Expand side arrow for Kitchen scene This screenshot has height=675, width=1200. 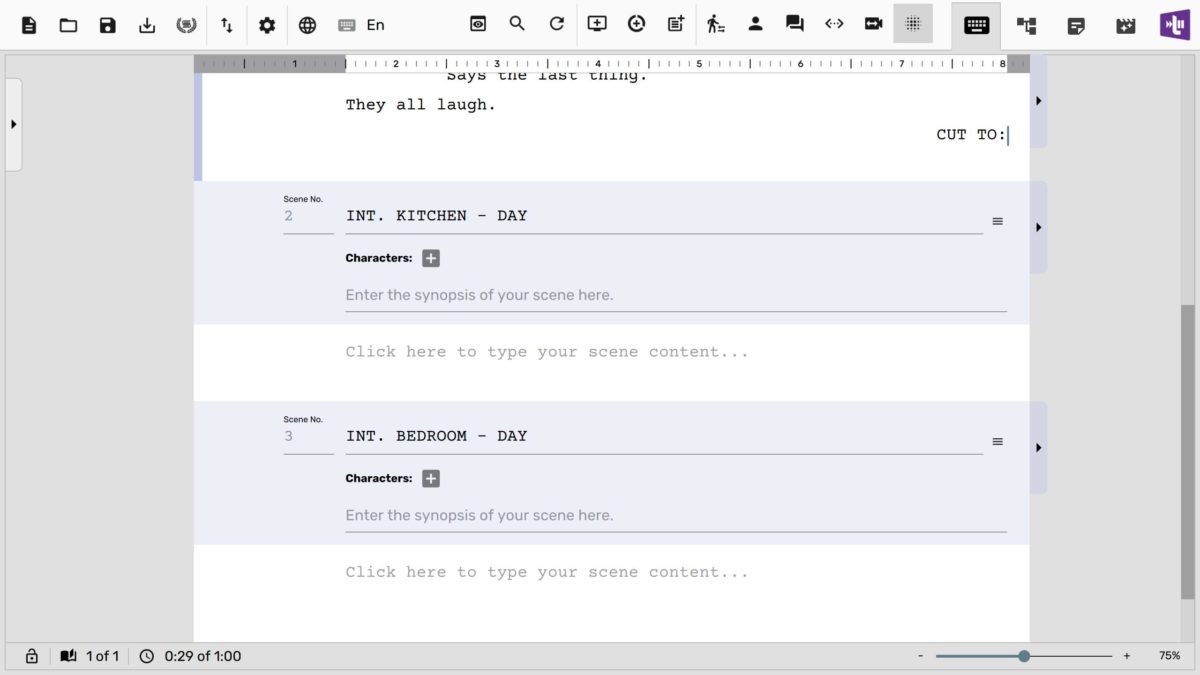tap(1039, 227)
